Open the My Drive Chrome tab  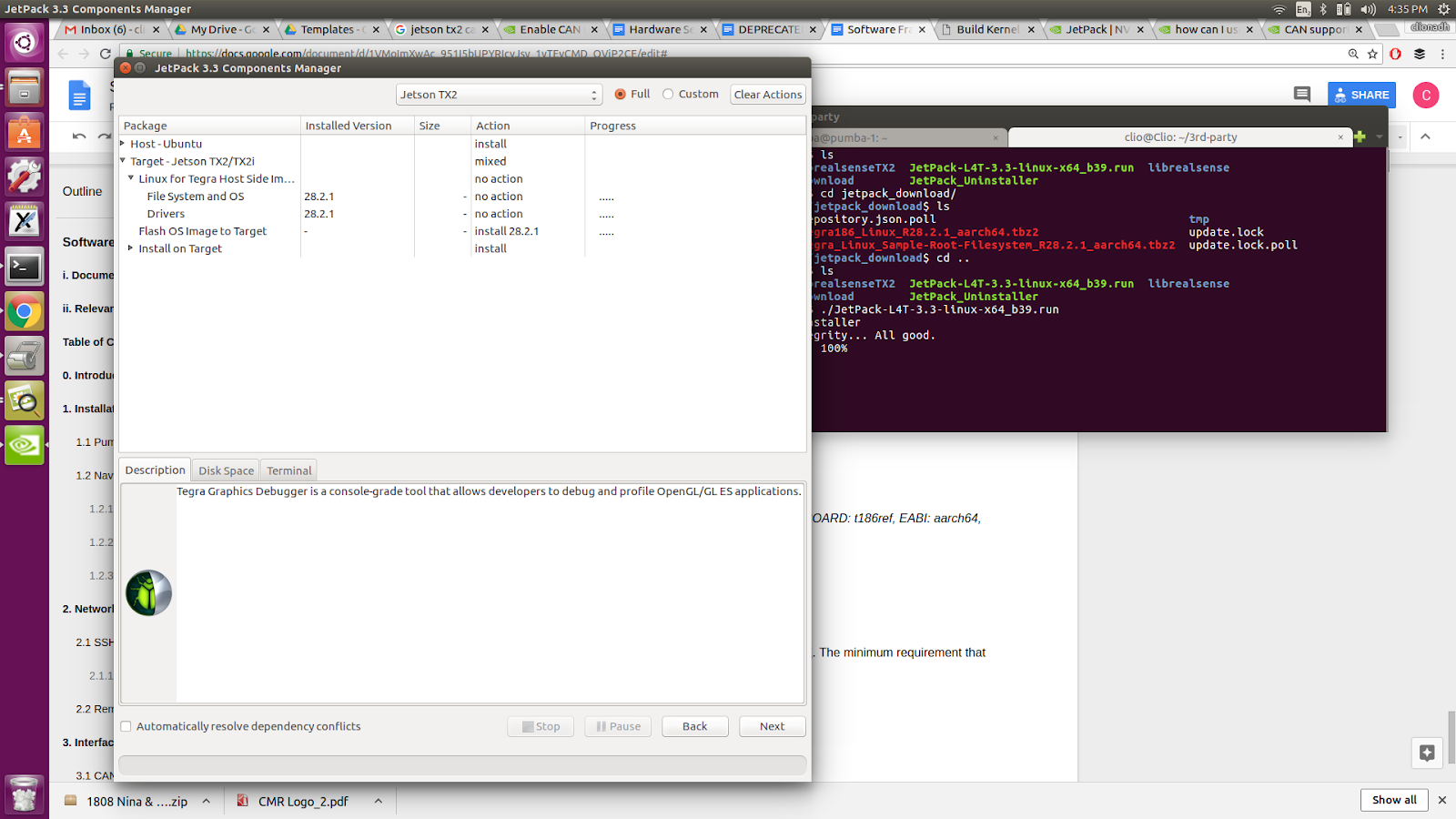point(221,29)
